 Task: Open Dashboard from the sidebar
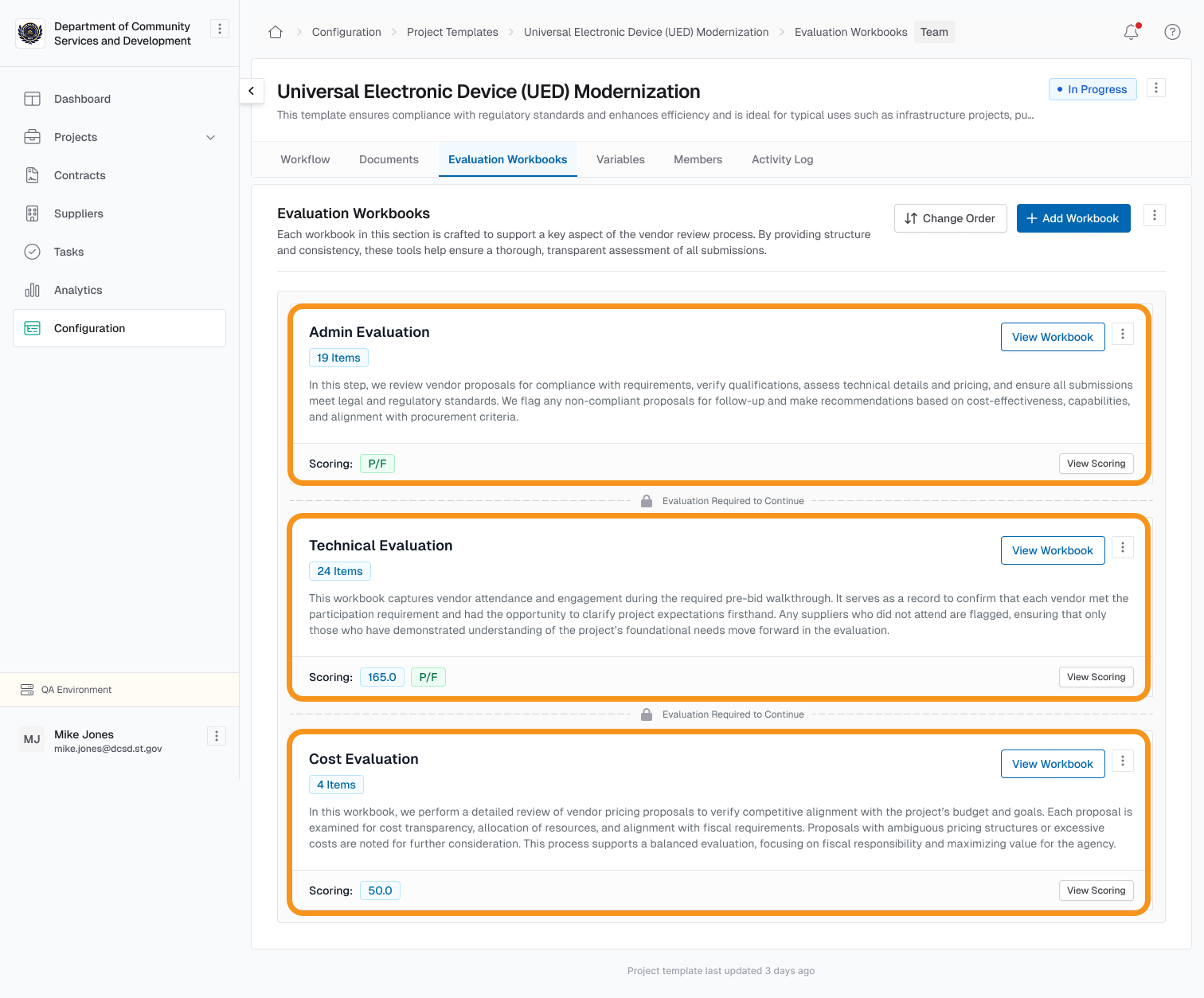[82, 99]
